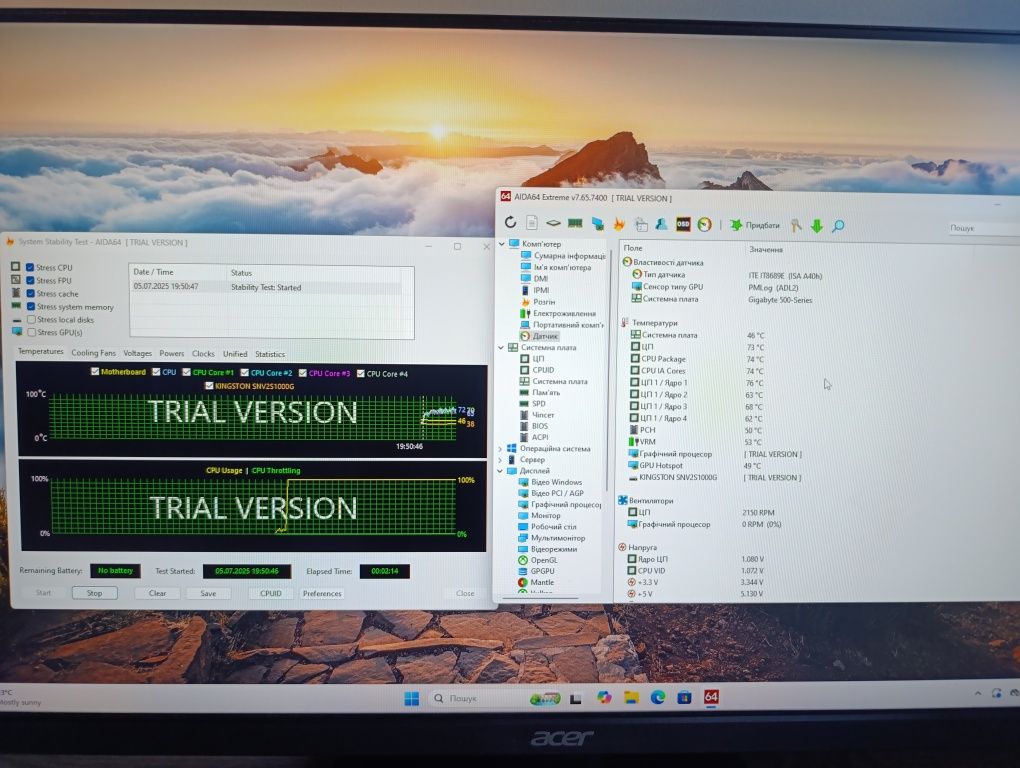Switch to the Unified tab

(235, 354)
